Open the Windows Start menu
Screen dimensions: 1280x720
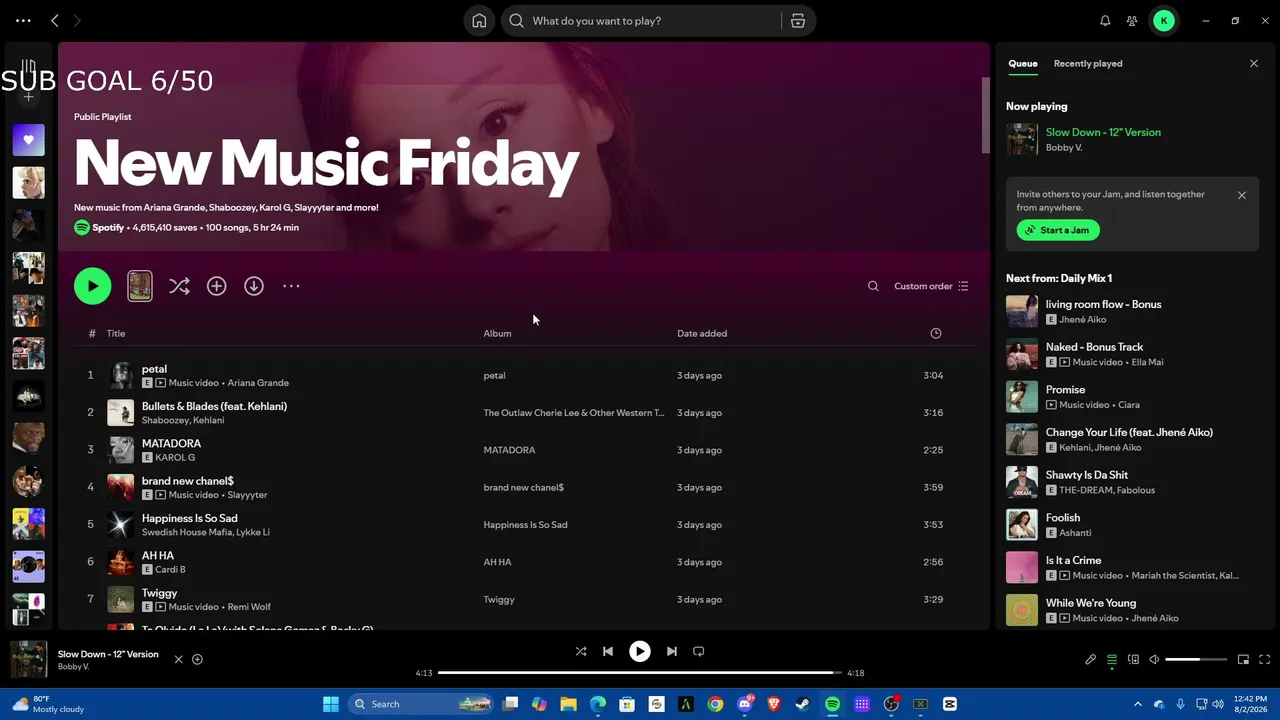331,704
